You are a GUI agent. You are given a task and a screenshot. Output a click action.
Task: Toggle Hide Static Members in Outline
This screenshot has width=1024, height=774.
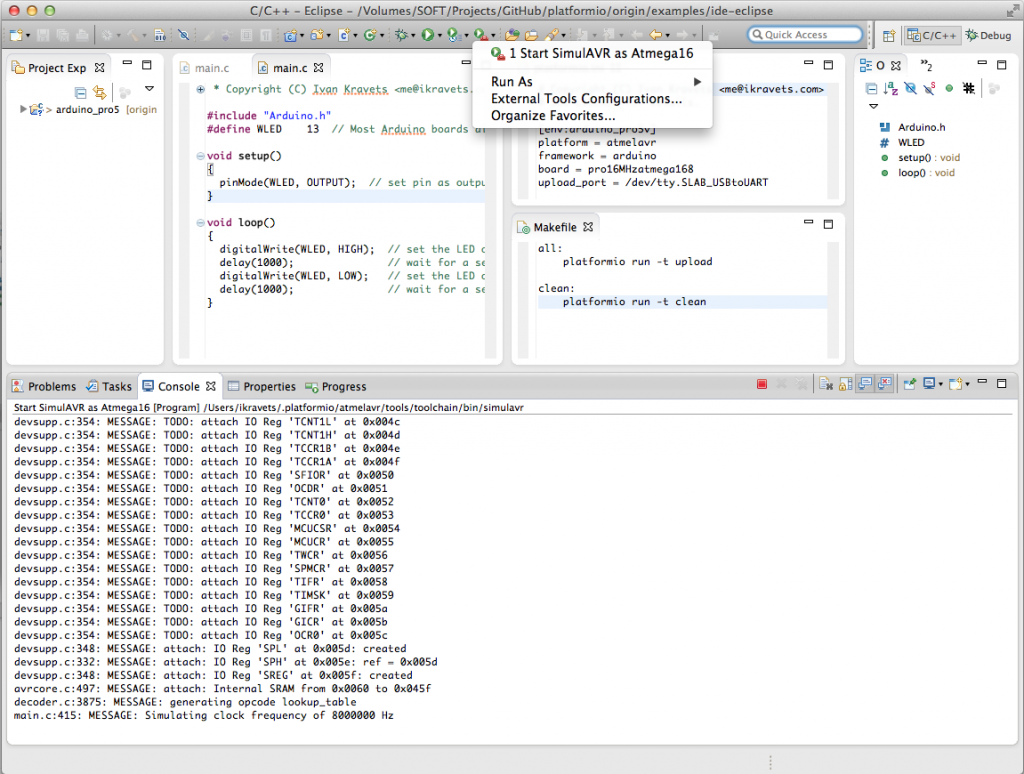(929, 88)
